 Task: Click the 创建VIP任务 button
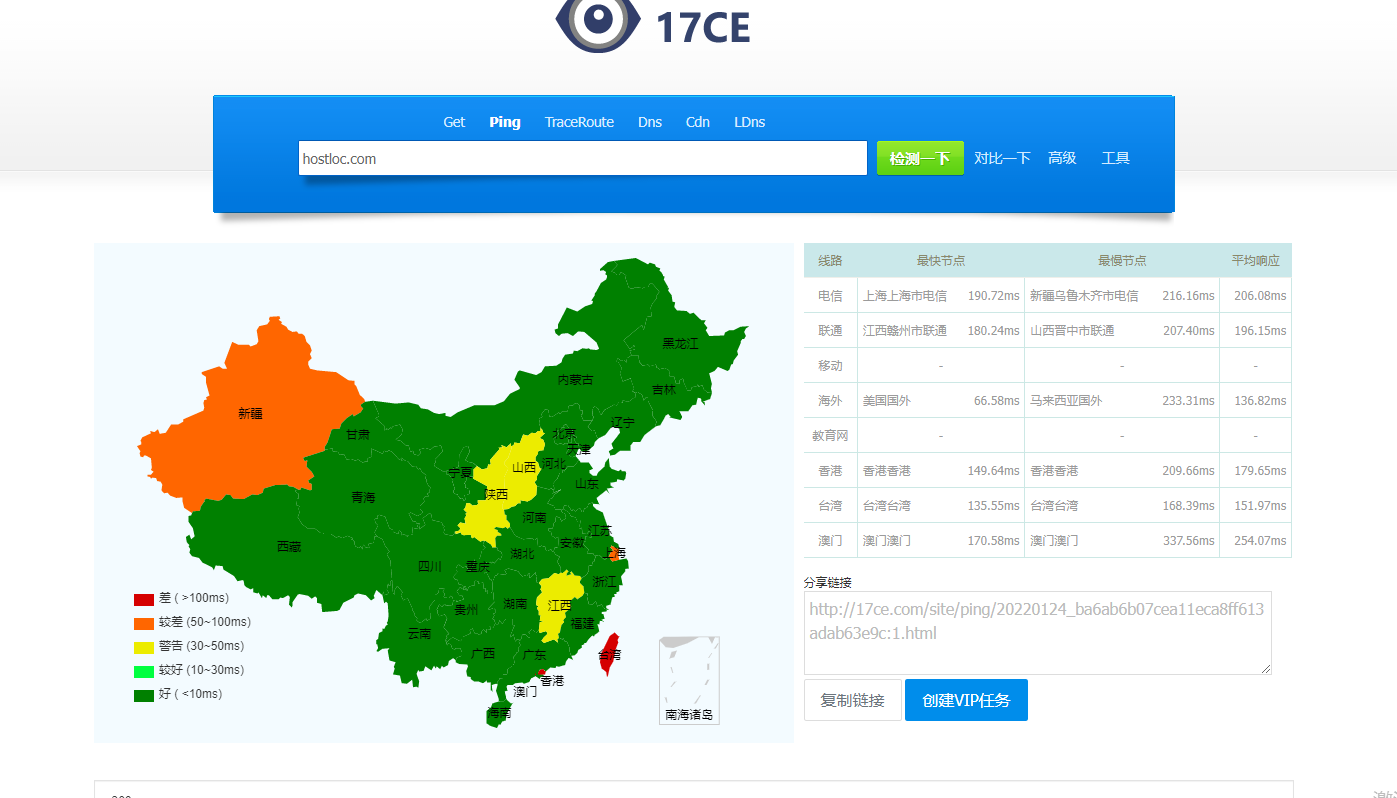[x=966, y=700]
